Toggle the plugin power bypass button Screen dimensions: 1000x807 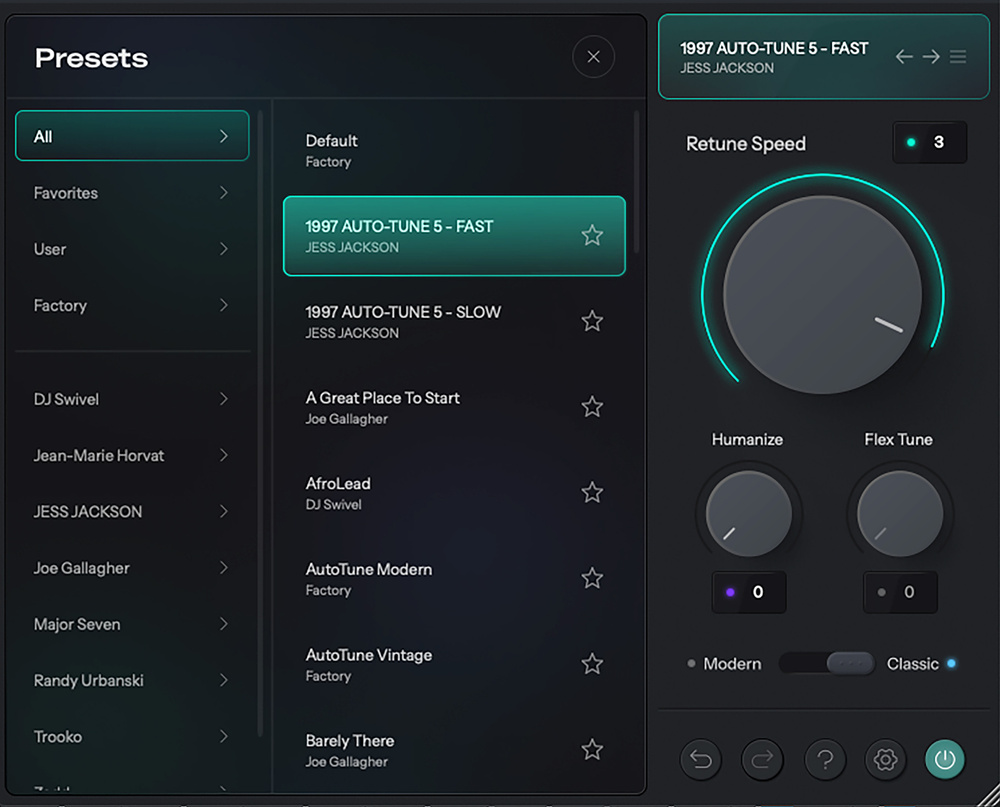945,760
